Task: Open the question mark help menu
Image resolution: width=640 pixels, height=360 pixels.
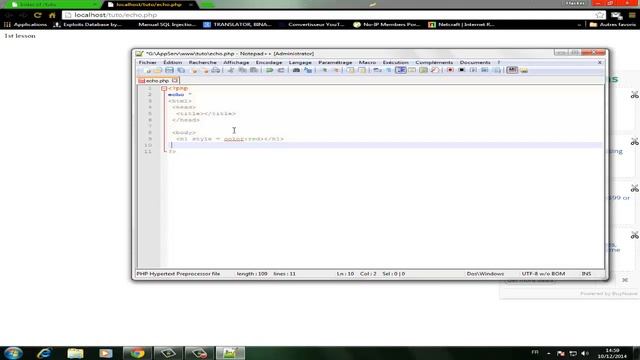Action: [x=498, y=62]
